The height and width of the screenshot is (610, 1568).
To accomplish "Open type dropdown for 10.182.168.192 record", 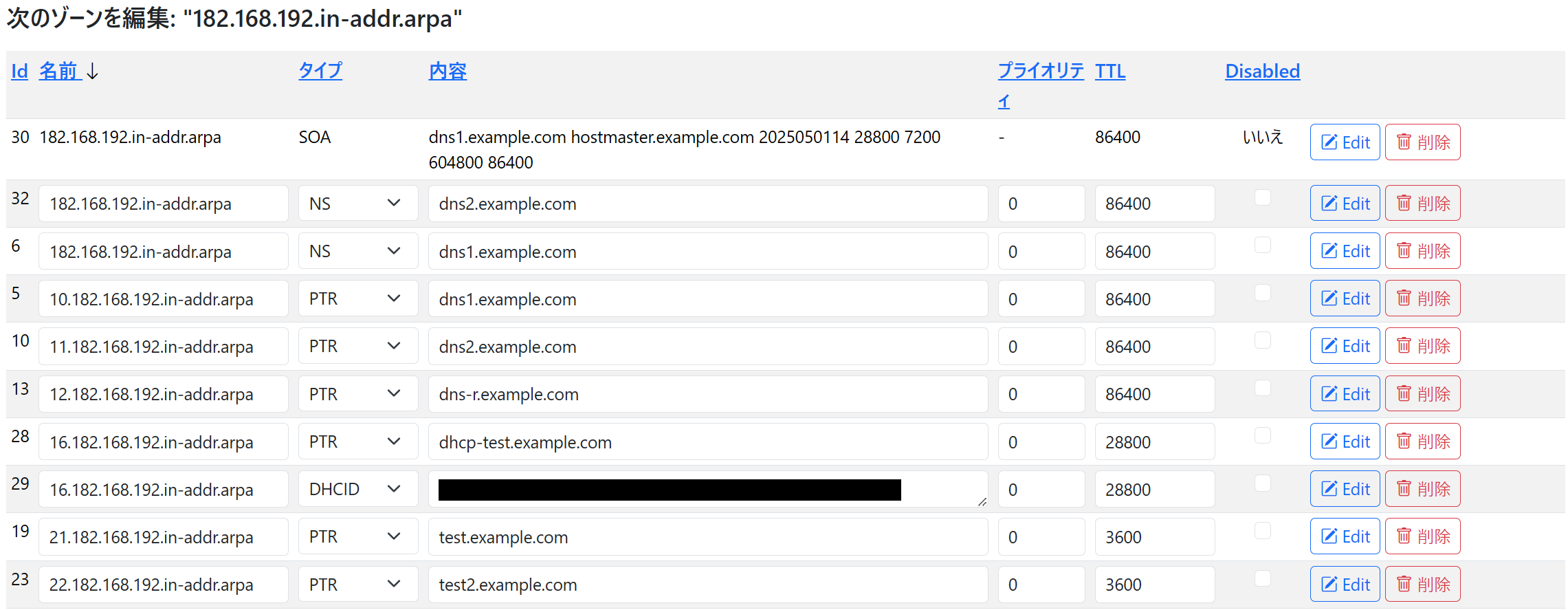I will 358,298.
